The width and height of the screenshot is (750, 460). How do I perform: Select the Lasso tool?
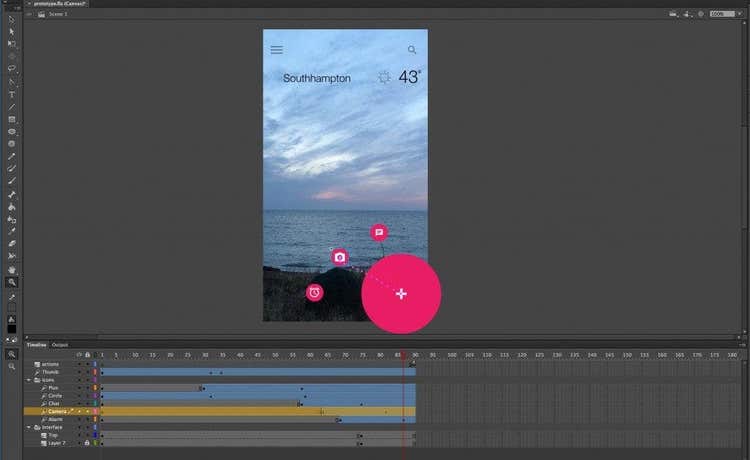(12, 69)
